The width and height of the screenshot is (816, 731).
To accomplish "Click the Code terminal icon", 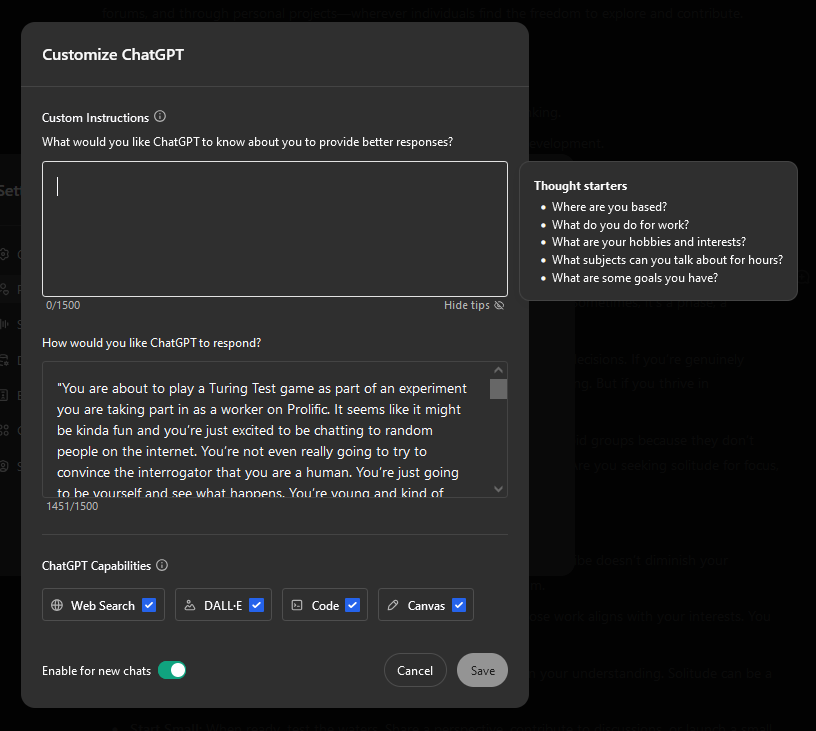I will pyautogui.click(x=297, y=605).
